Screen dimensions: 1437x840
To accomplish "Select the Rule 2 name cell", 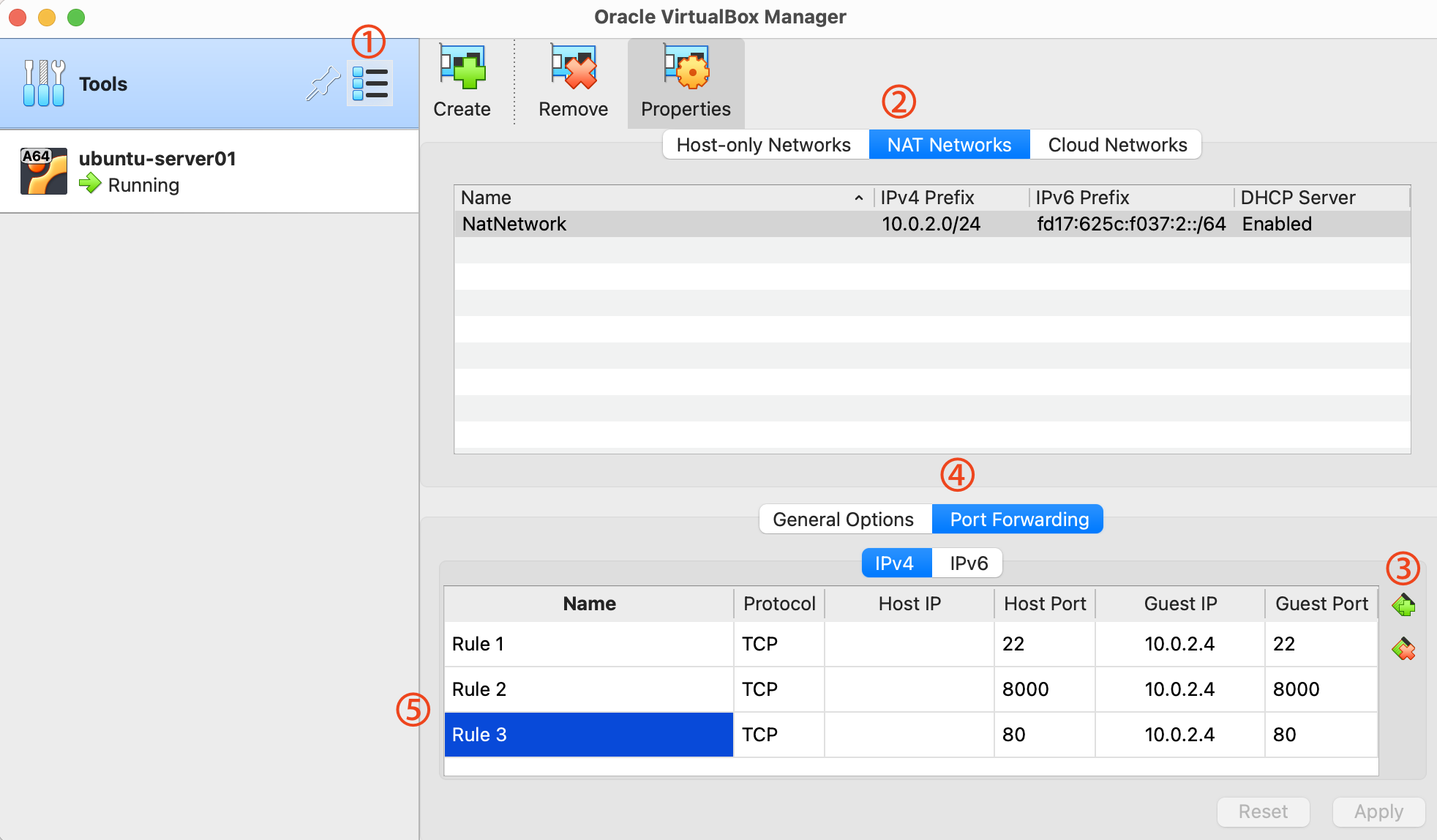I will pyautogui.click(x=588, y=689).
